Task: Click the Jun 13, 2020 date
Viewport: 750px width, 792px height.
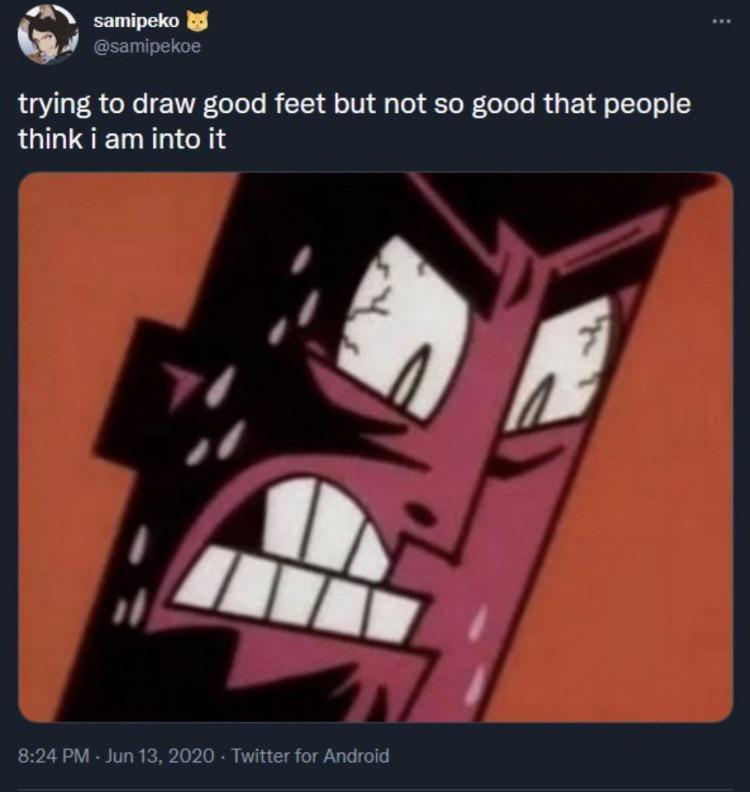Action: (160, 756)
